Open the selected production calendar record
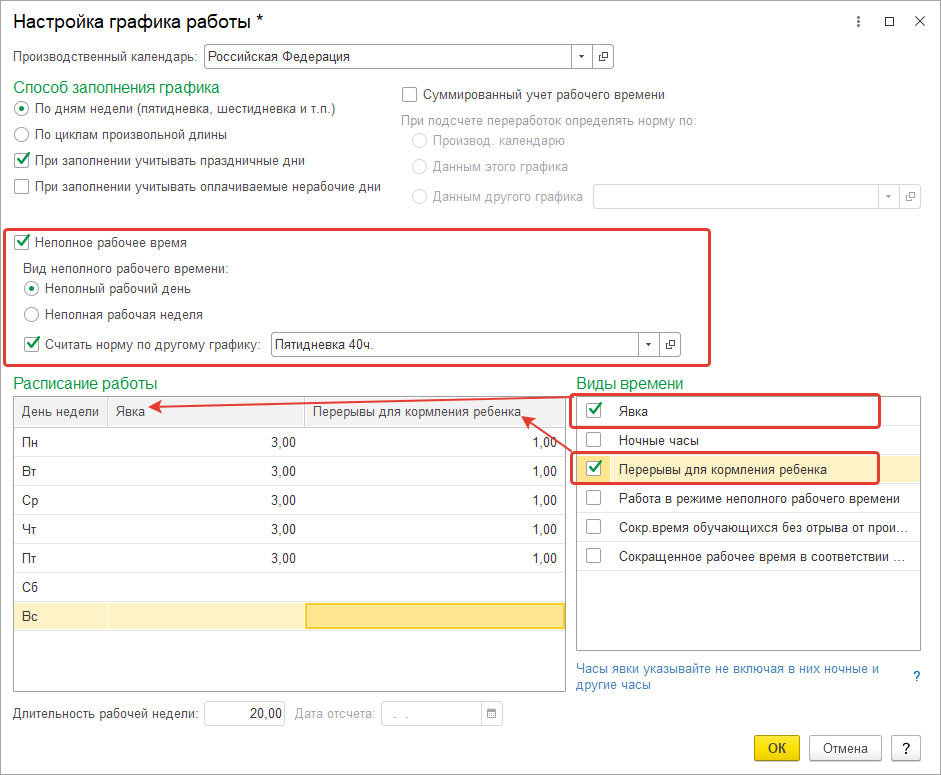 603,57
